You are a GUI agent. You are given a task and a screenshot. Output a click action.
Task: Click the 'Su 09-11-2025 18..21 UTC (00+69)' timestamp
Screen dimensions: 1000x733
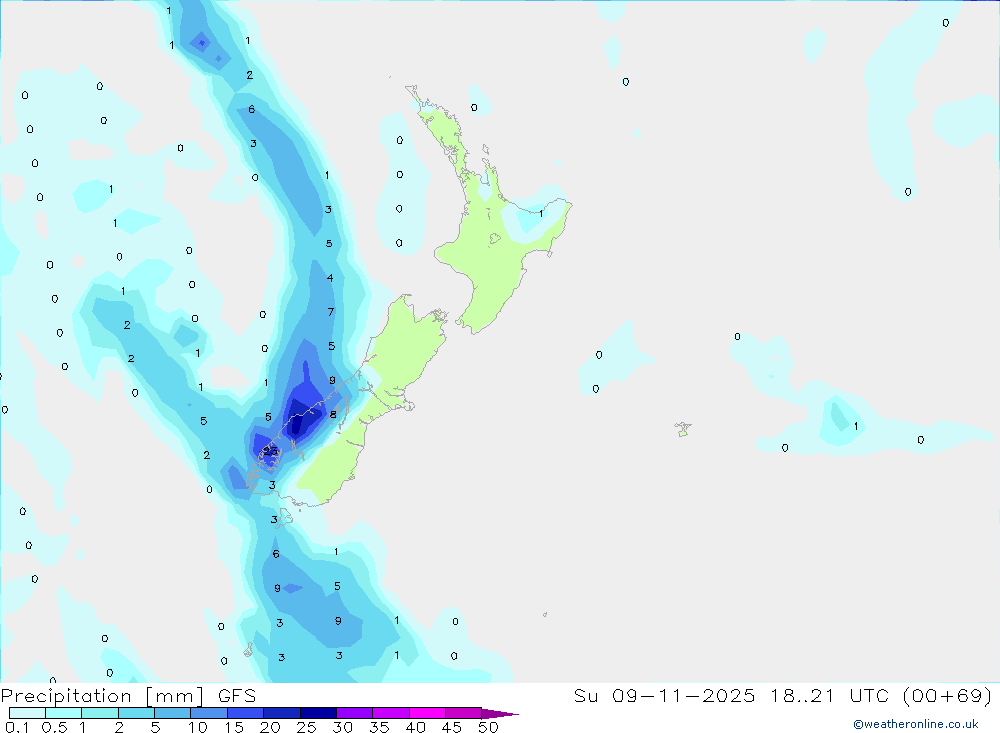[783, 696]
